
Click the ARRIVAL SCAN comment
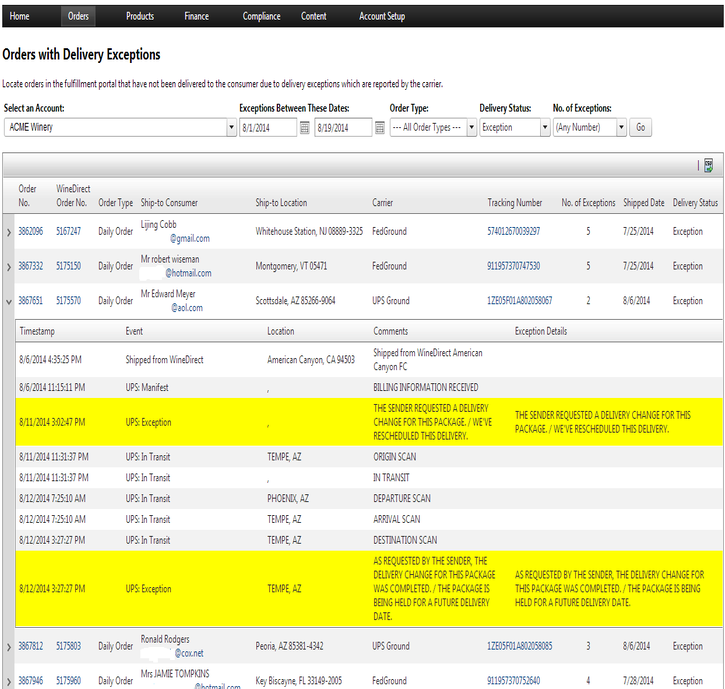pyautogui.click(x=397, y=519)
